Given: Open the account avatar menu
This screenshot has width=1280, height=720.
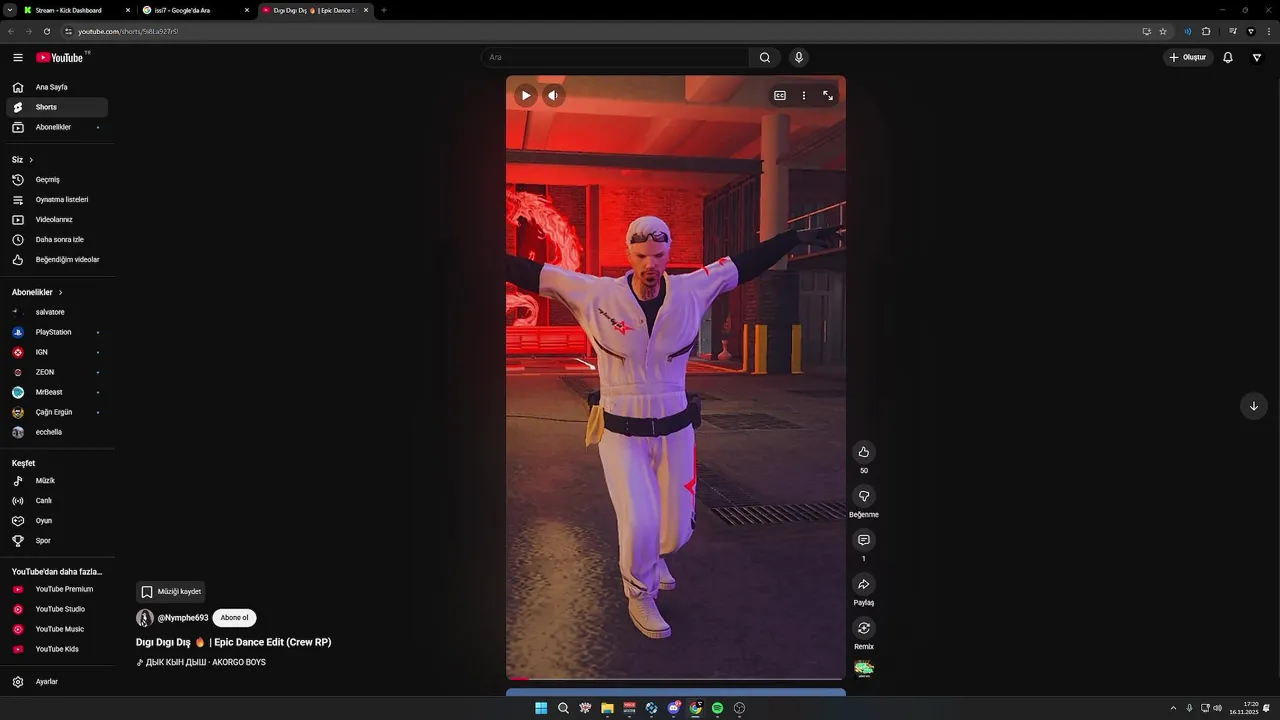Looking at the screenshot, I should pyautogui.click(x=1257, y=58).
